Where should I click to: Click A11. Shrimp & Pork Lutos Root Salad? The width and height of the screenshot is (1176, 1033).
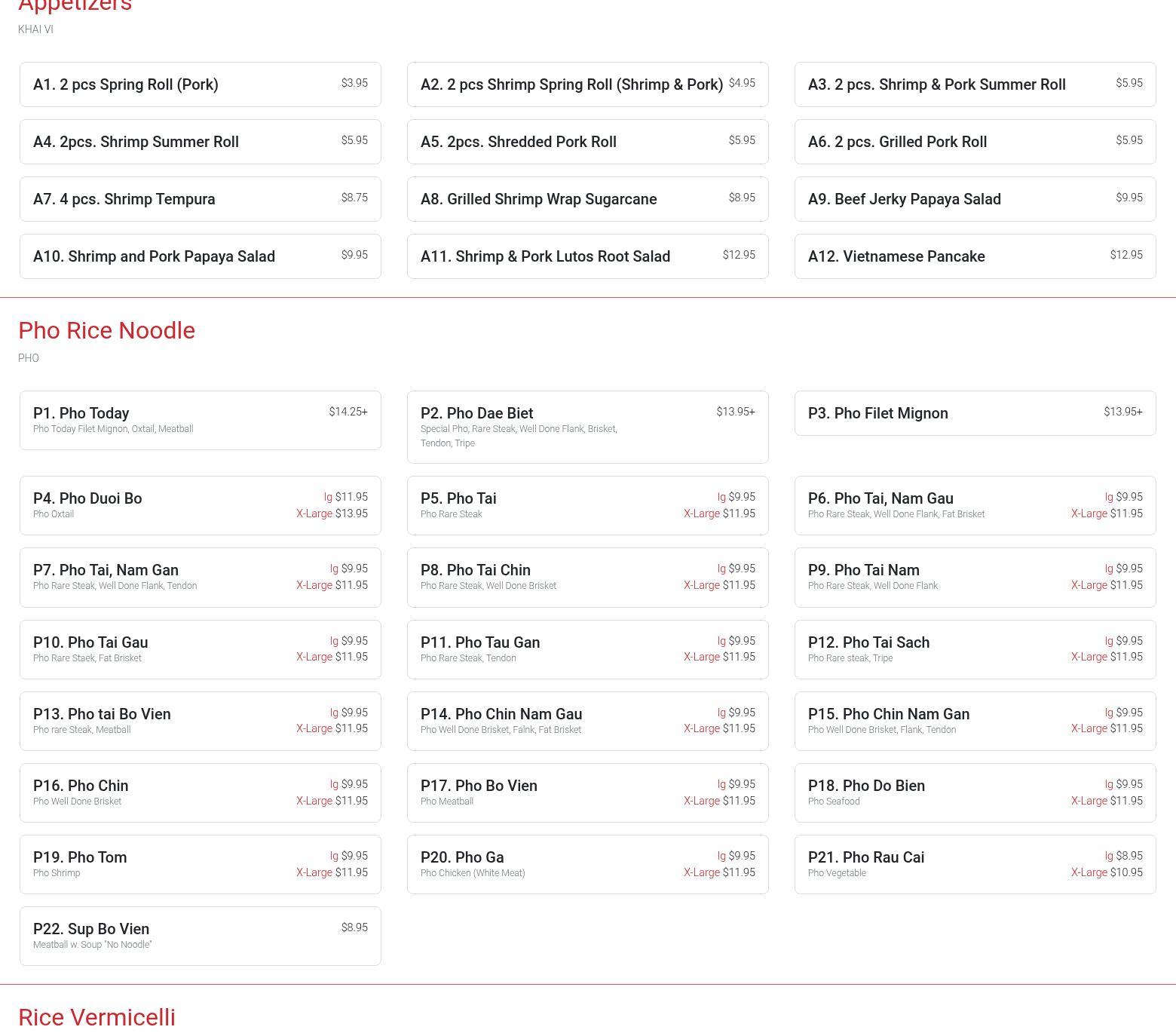588,256
